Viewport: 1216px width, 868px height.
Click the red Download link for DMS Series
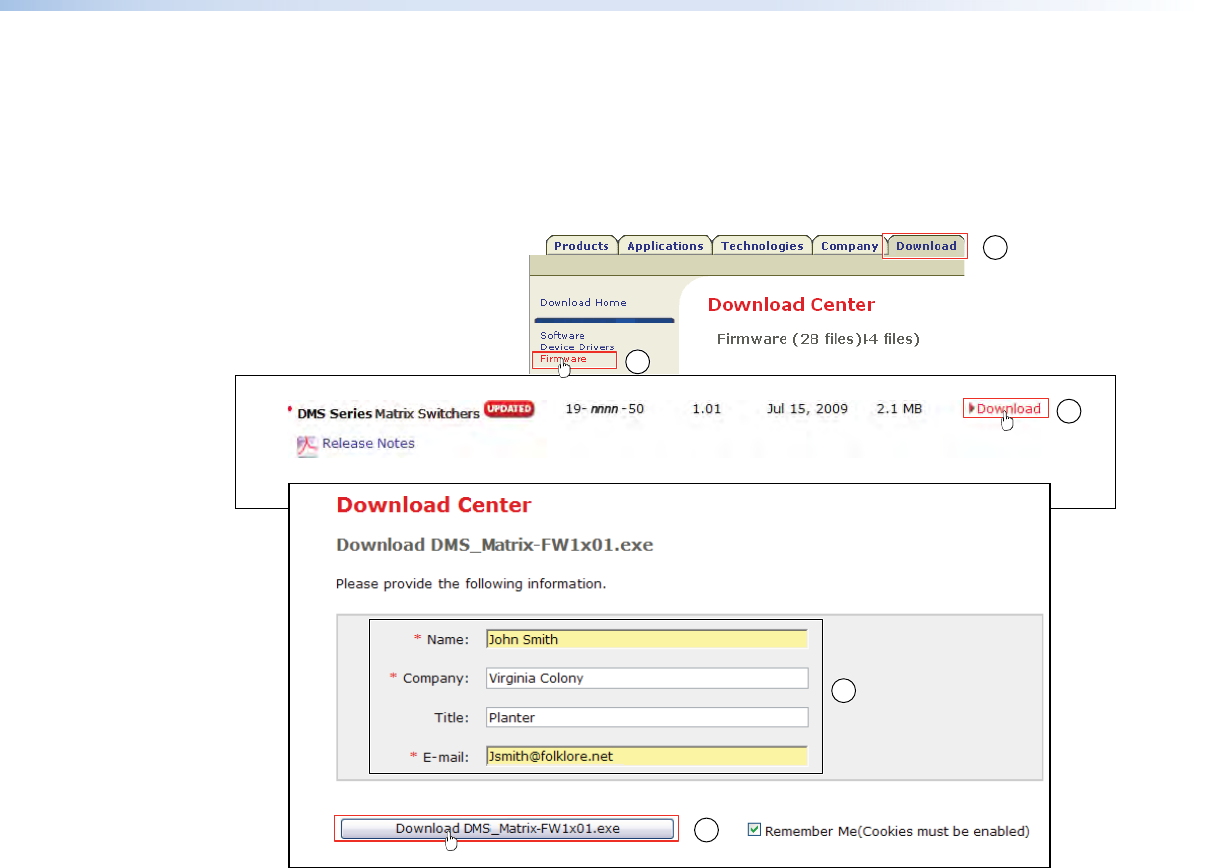pos(1008,408)
